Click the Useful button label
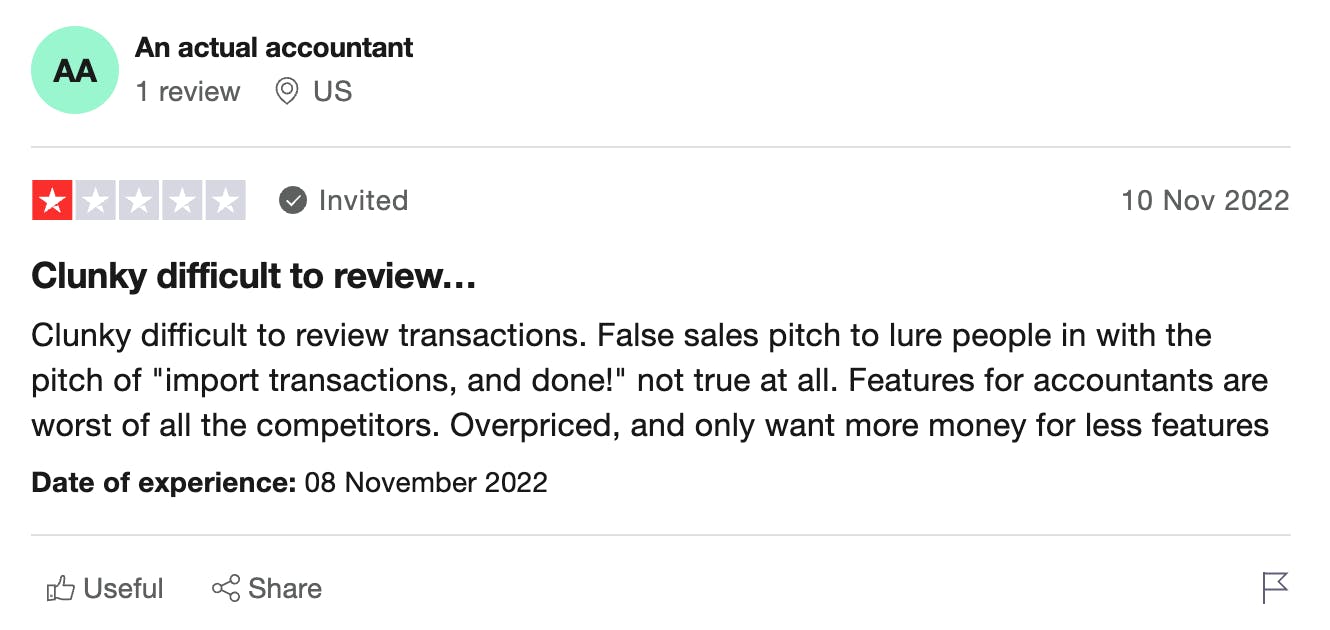 coord(124,589)
